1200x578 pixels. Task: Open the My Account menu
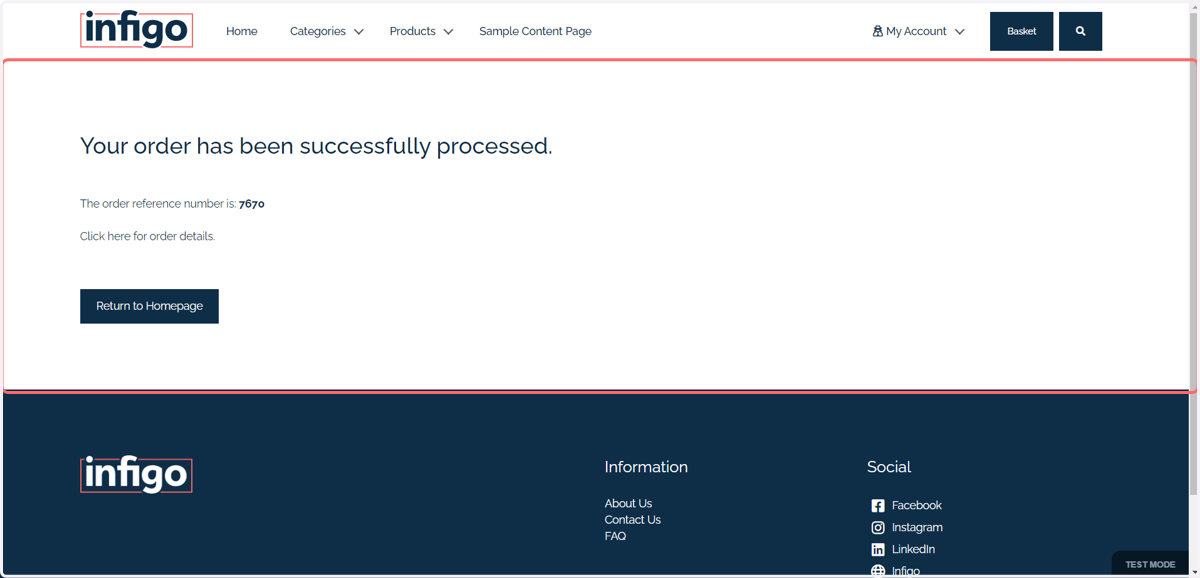pyautogui.click(x=918, y=31)
